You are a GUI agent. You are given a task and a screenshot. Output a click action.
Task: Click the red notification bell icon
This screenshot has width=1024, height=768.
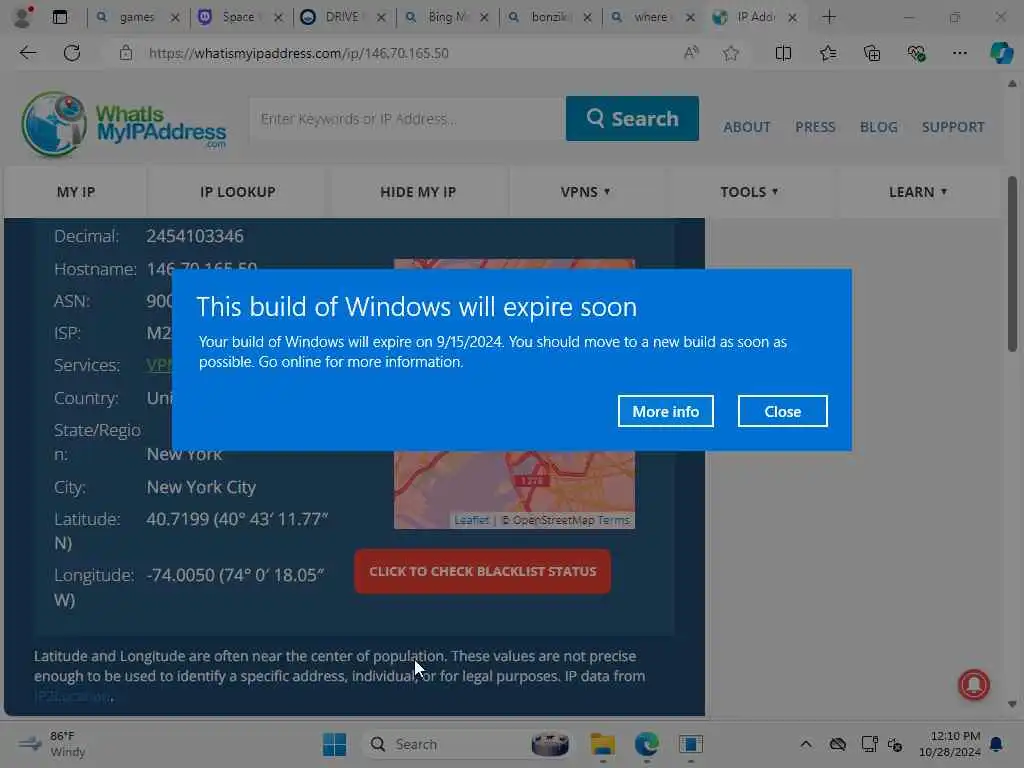click(x=973, y=684)
